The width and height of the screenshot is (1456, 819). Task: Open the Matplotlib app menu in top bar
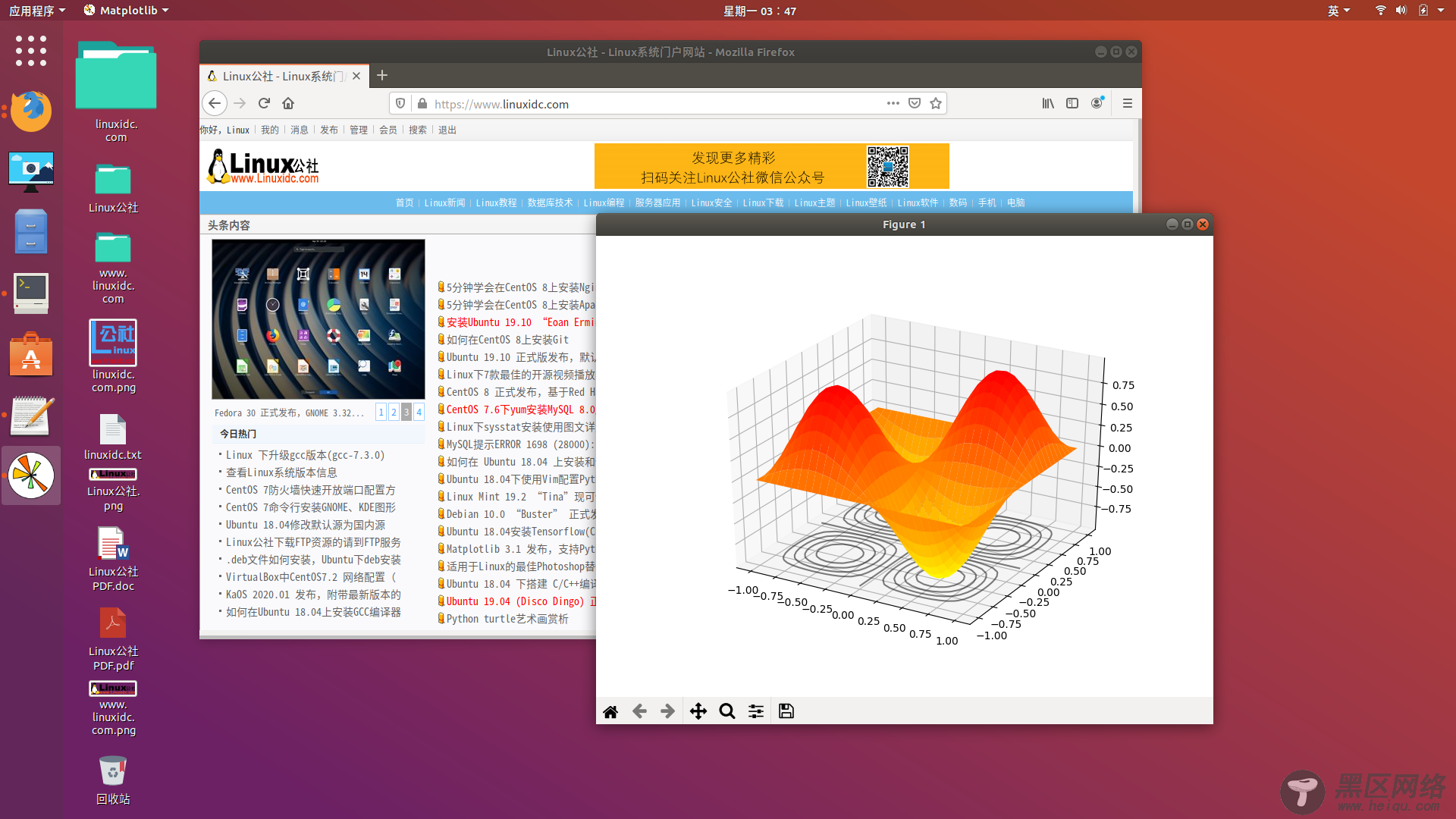tap(126, 11)
